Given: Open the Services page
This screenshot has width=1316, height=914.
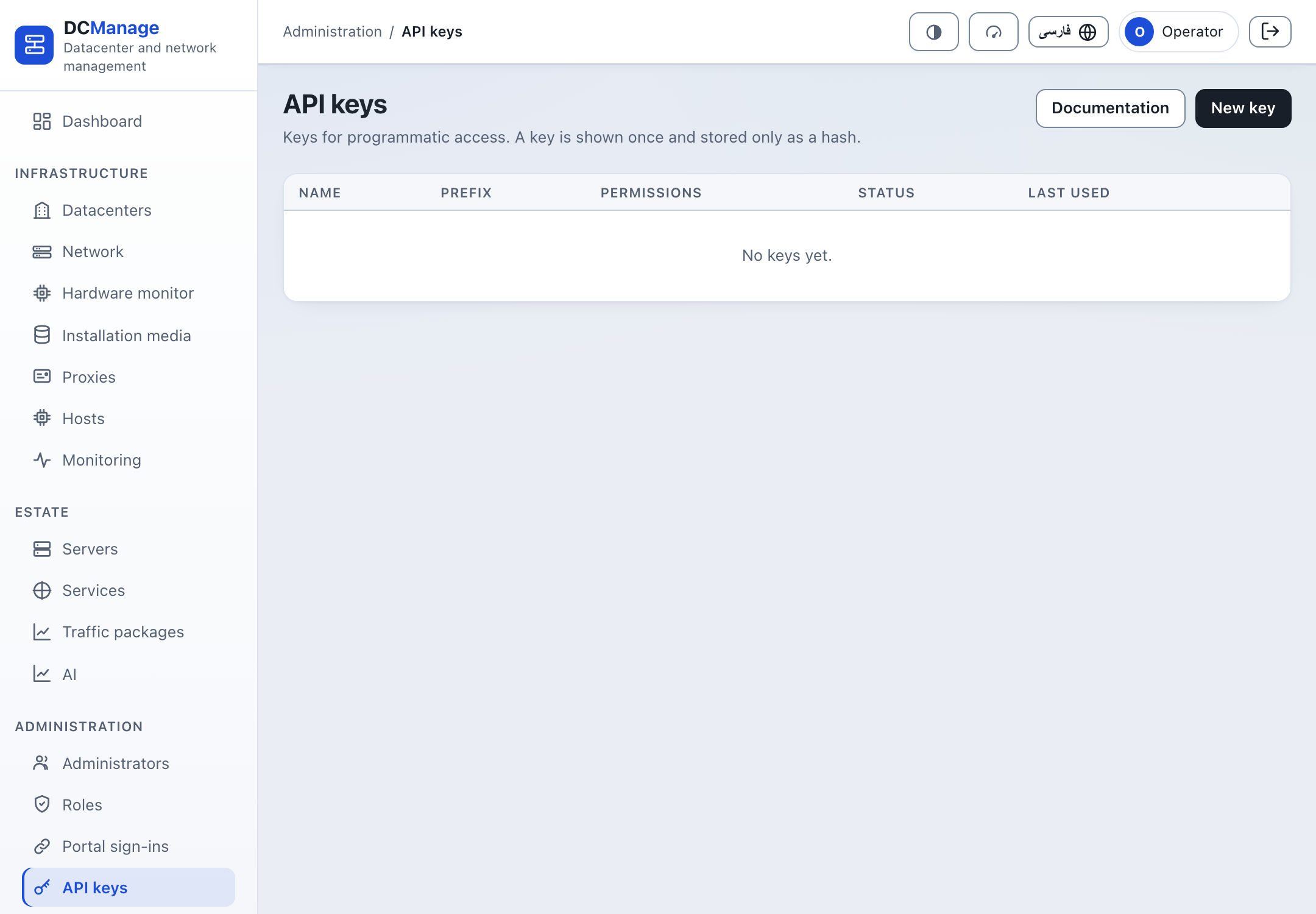Looking at the screenshot, I should 129,590.
